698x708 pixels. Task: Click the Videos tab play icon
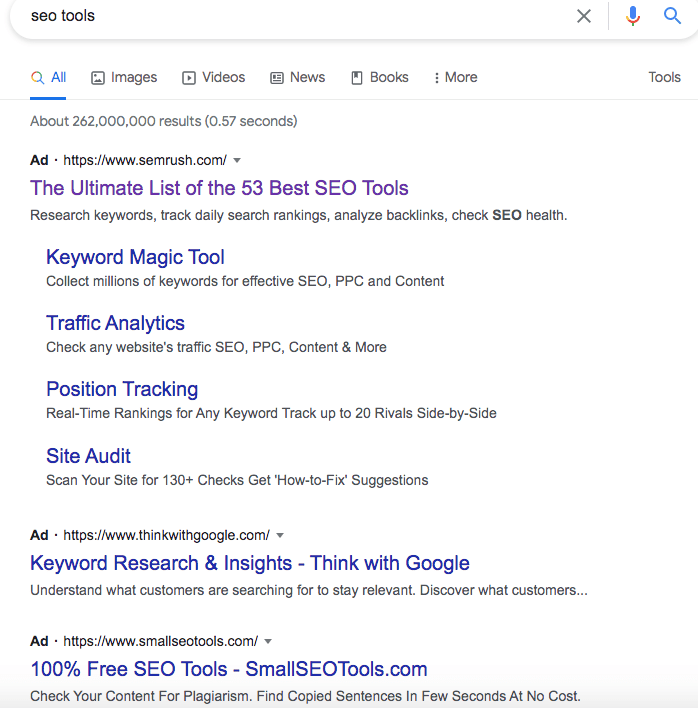point(189,78)
